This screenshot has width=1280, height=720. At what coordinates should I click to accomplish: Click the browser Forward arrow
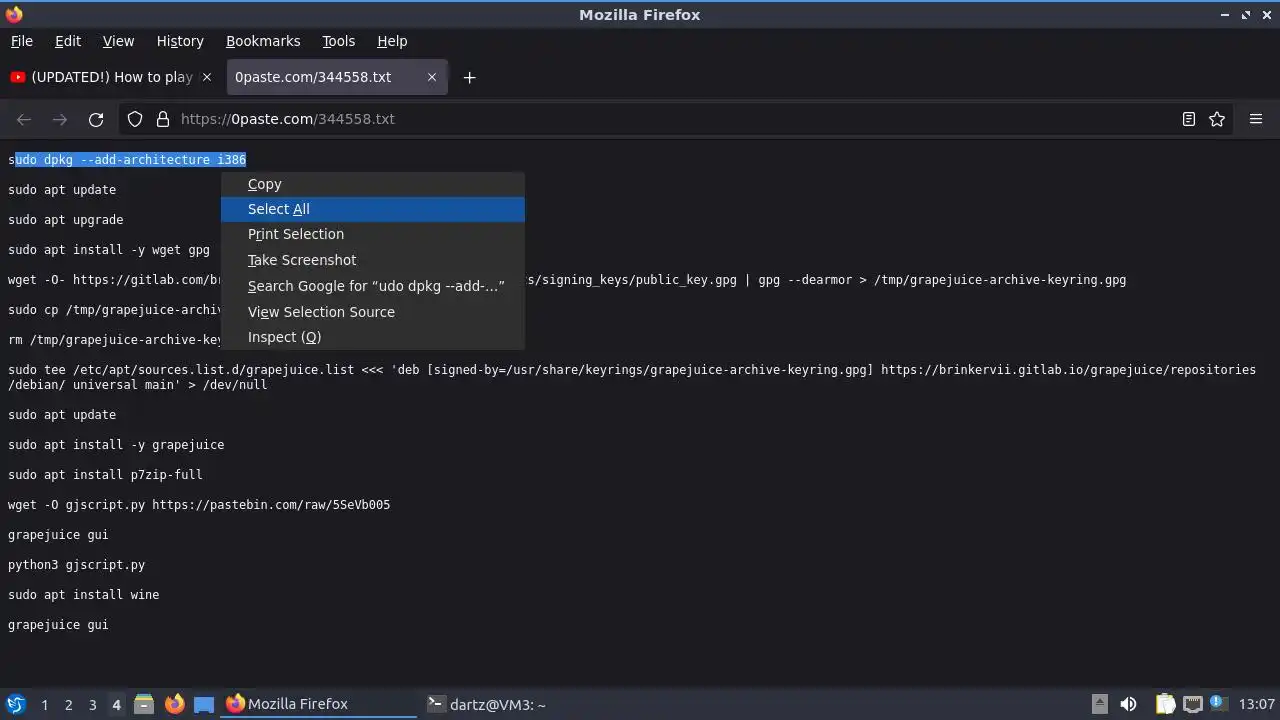click(60, 119)
